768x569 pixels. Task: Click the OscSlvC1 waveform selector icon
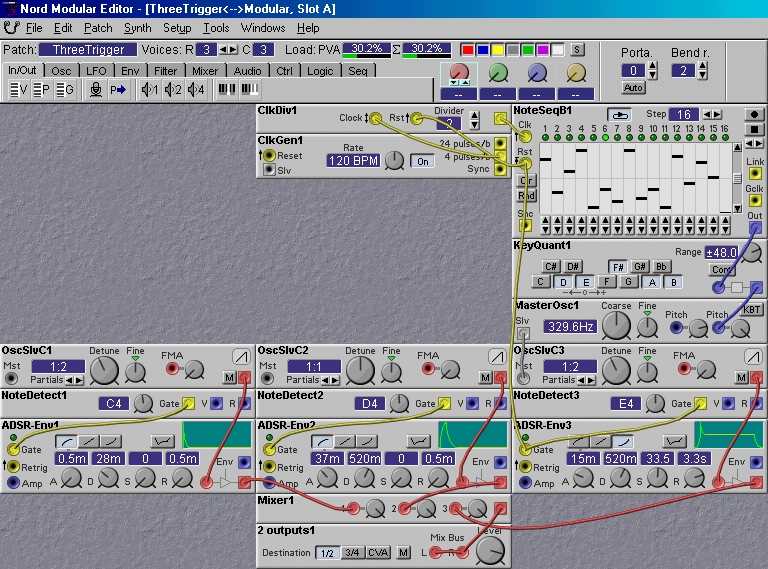point(241,357)
